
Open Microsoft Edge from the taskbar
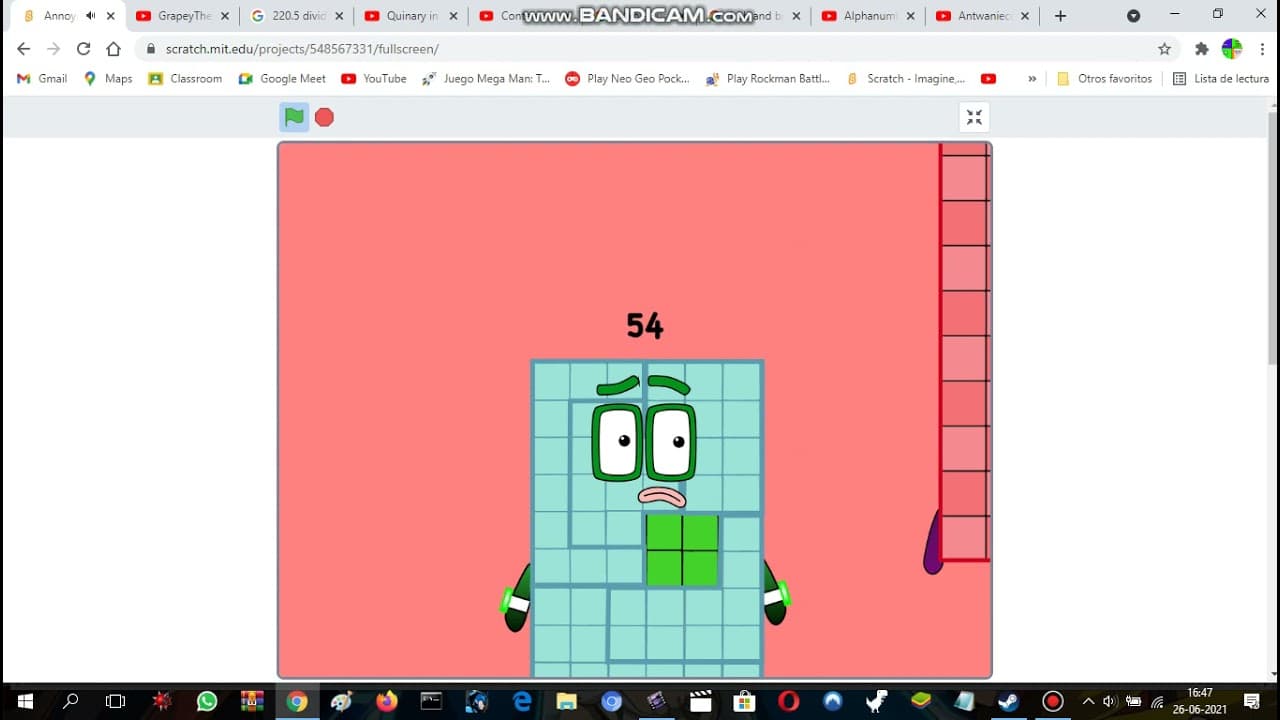[521, 701]
